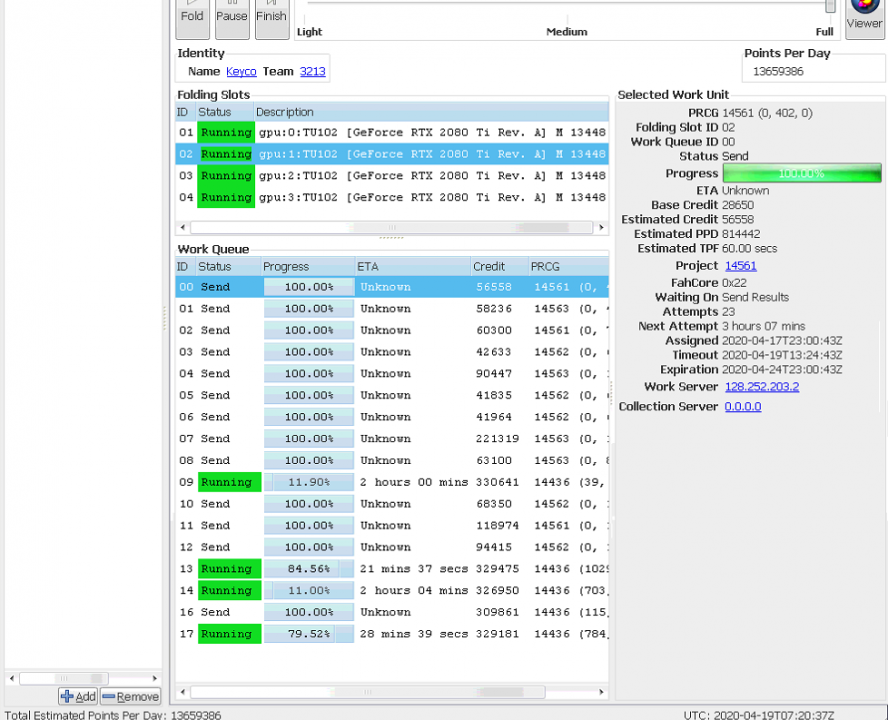Open Project 14561 link
This screenshot has width=888, height=720.
coord(741,266)
